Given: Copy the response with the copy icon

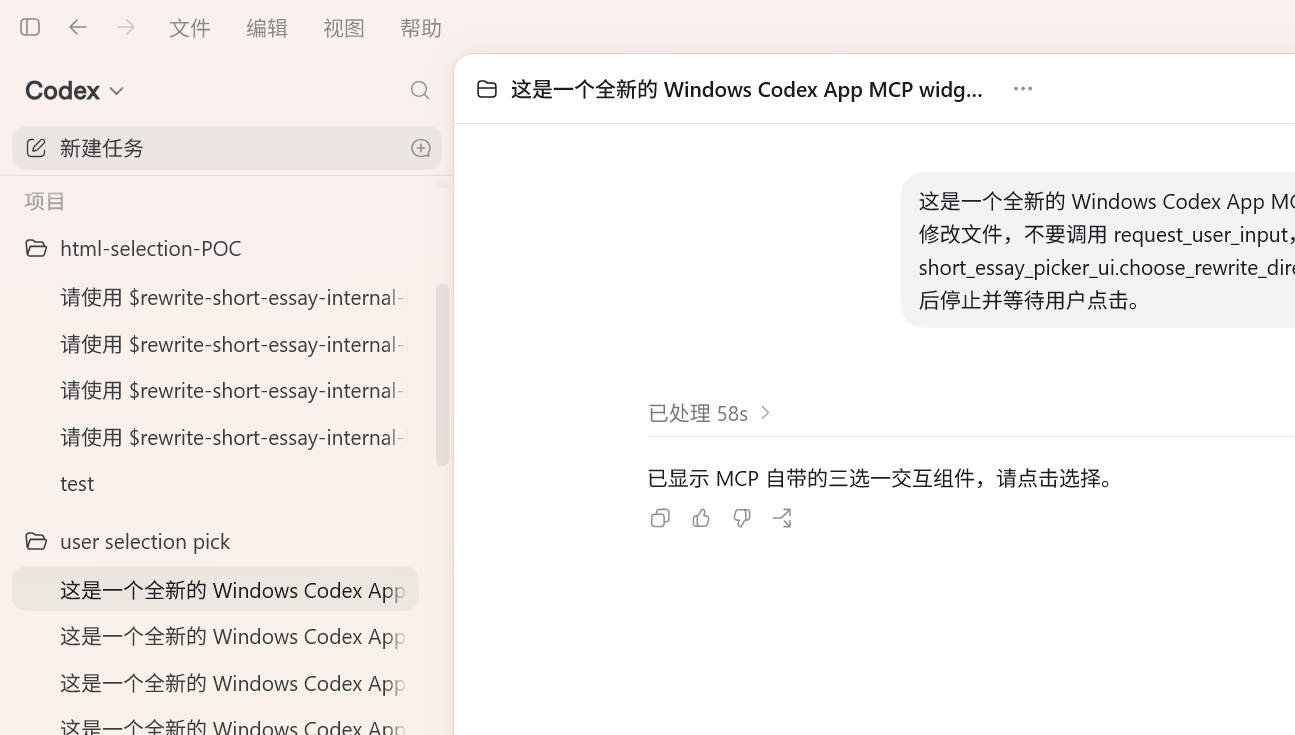Looking at the screenshot, I should [x=660, y=518].
